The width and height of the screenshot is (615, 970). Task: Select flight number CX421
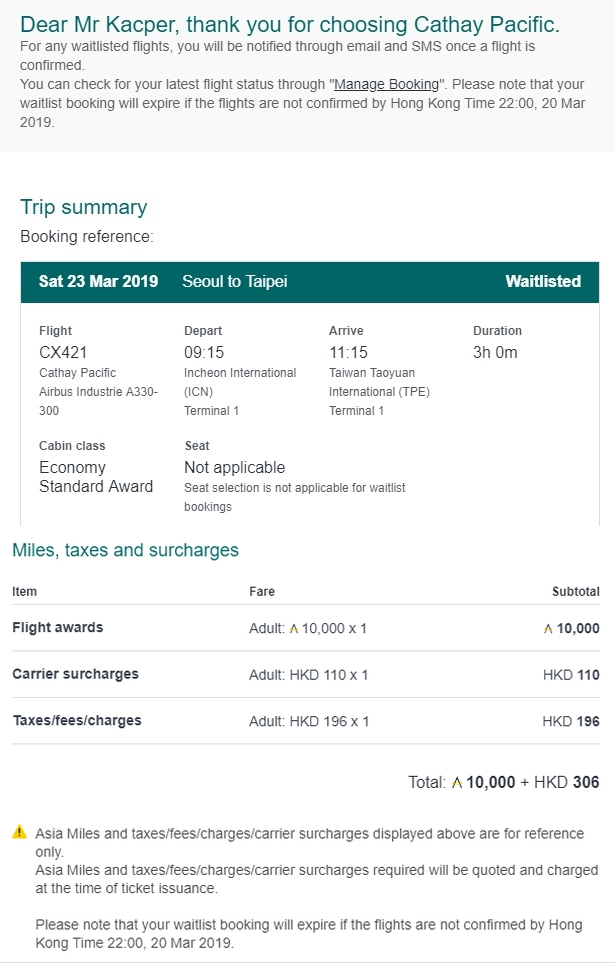63,353
